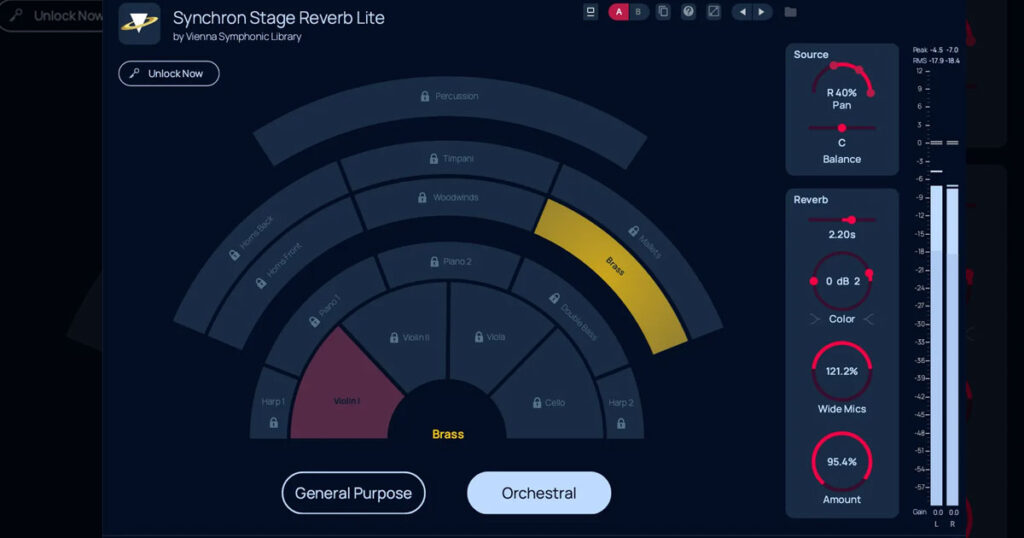Click the Amount knob showing 95.4%
1024x538 pixels.
pos(842,462)
